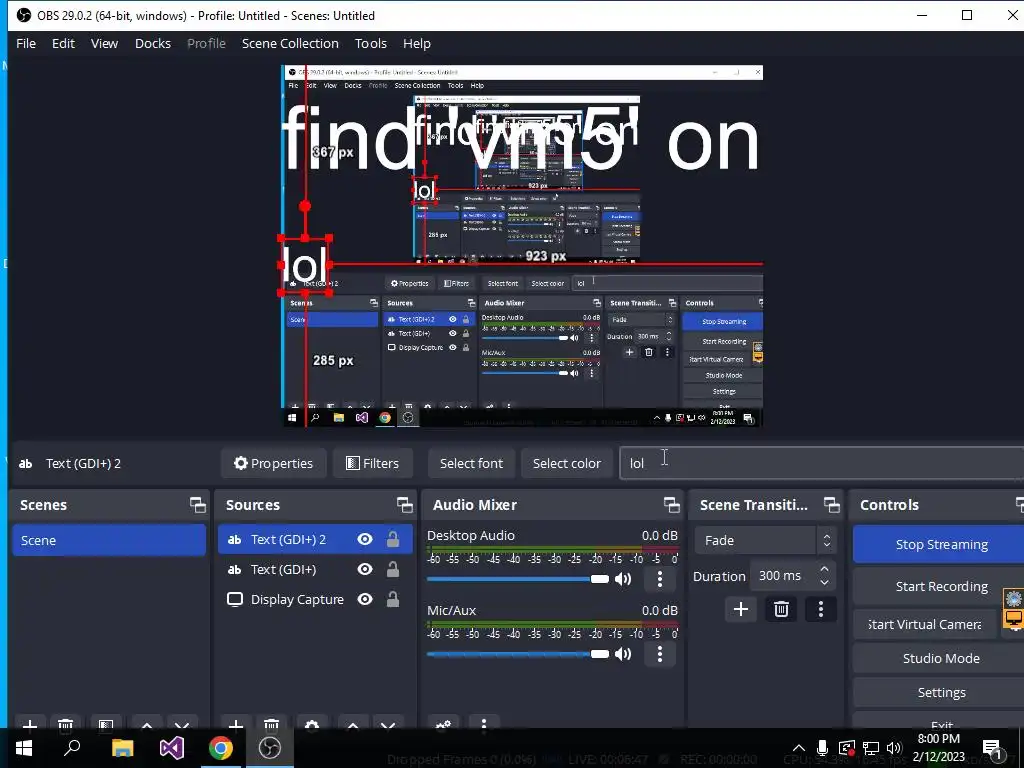The image size is (1024, 768).
Task: Move source up arrow in Sources toolbar
Action: click(x=353, y=724)
